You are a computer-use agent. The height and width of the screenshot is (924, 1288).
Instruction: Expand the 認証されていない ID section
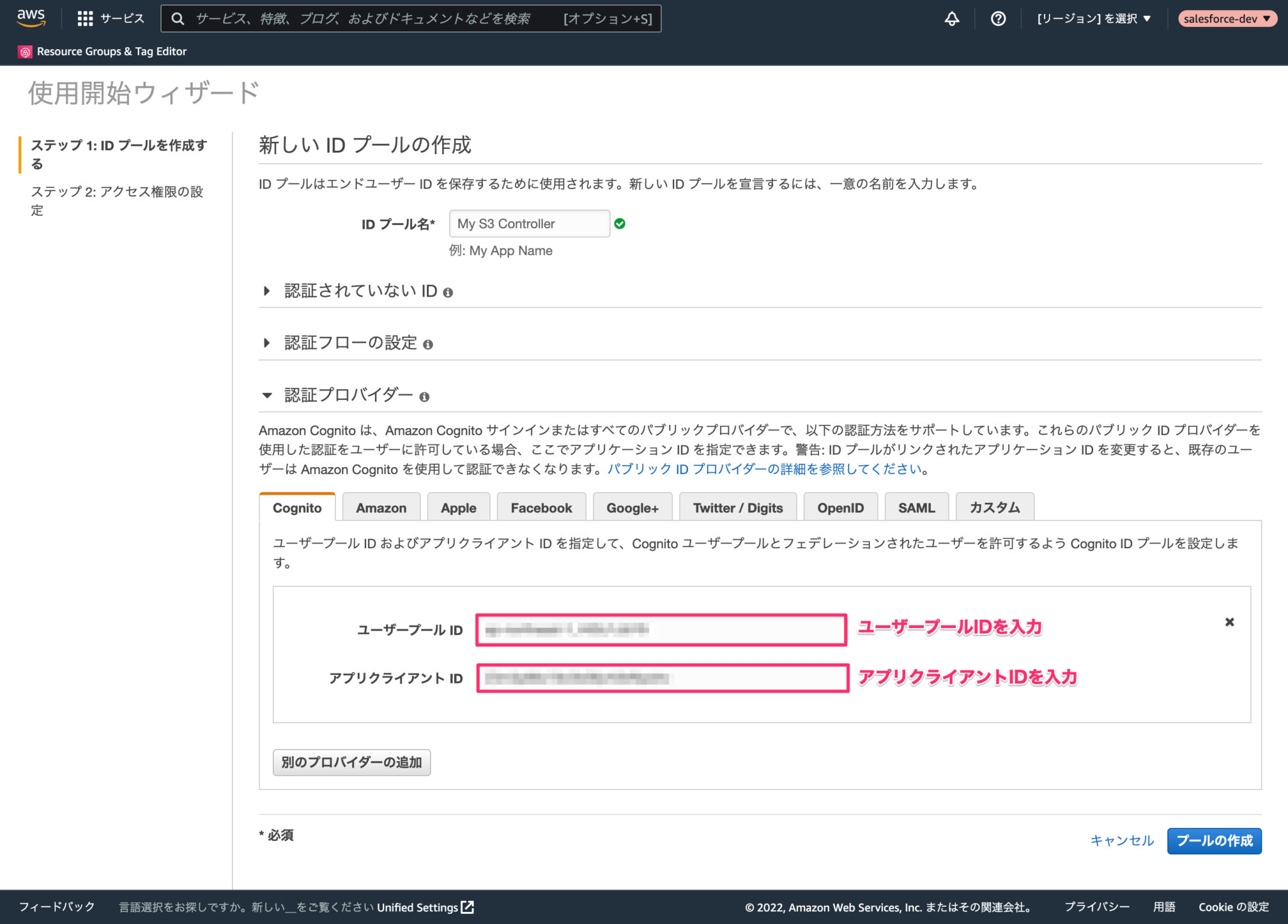(x=267, y=290)
